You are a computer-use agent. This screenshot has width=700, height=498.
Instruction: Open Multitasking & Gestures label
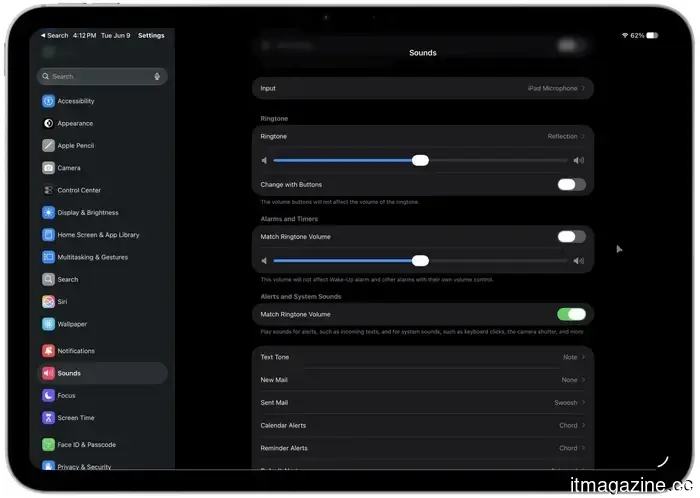tap(92, 257)
